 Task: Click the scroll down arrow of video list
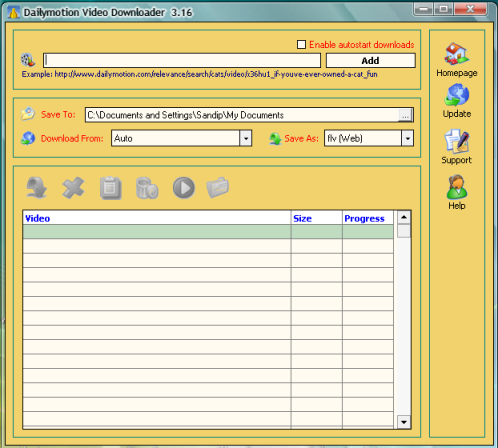pos(404,422)
